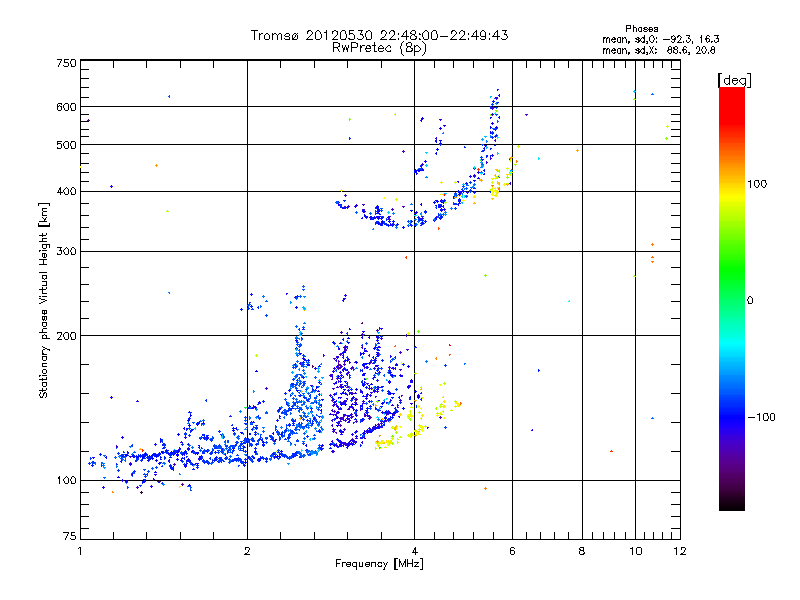Click the y-axis tick label '750'
Image resolution: width=800 pixels, height=600 pixels.
coord(66,63)
